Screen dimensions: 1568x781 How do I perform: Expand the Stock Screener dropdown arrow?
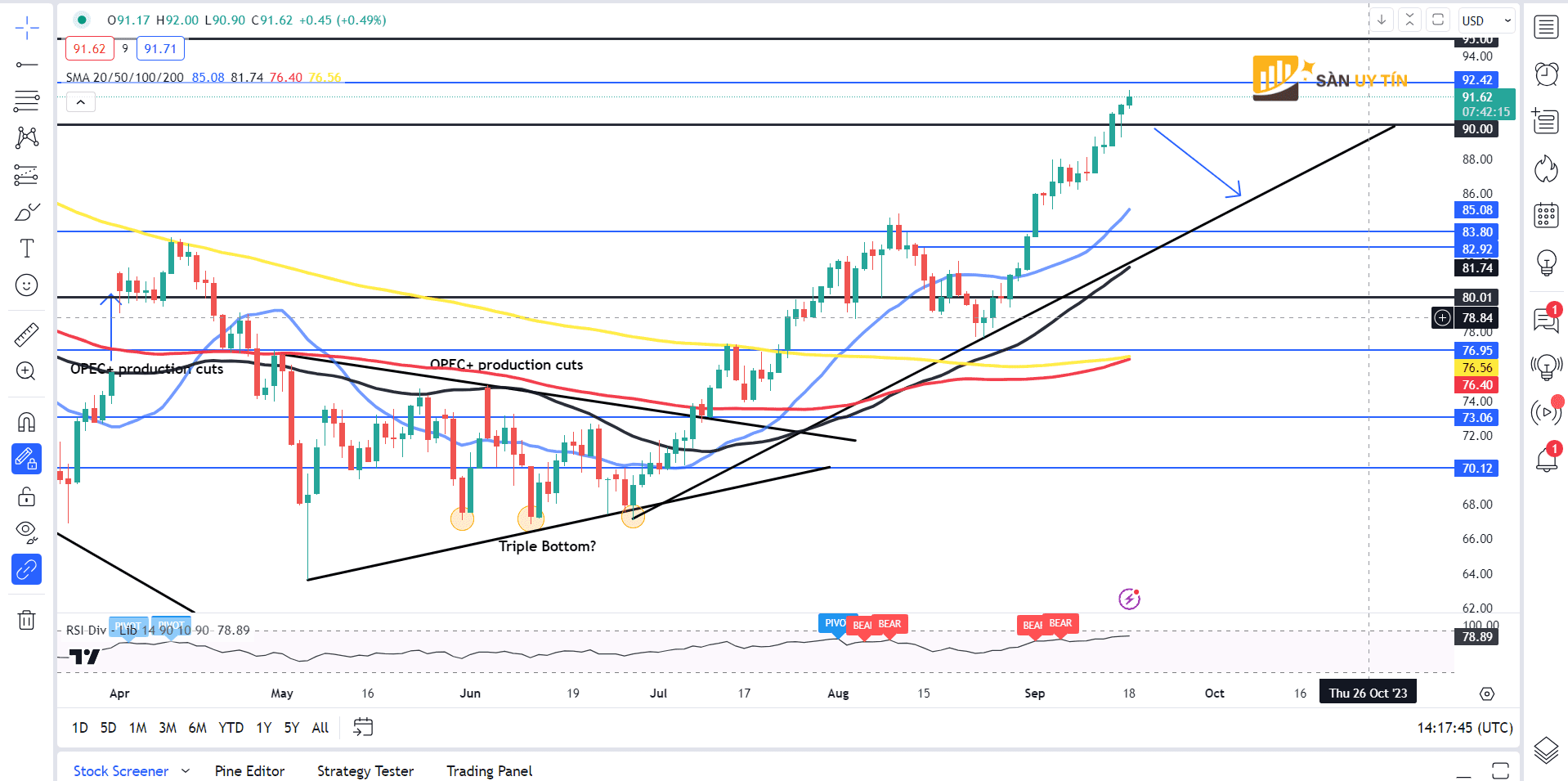186,771
